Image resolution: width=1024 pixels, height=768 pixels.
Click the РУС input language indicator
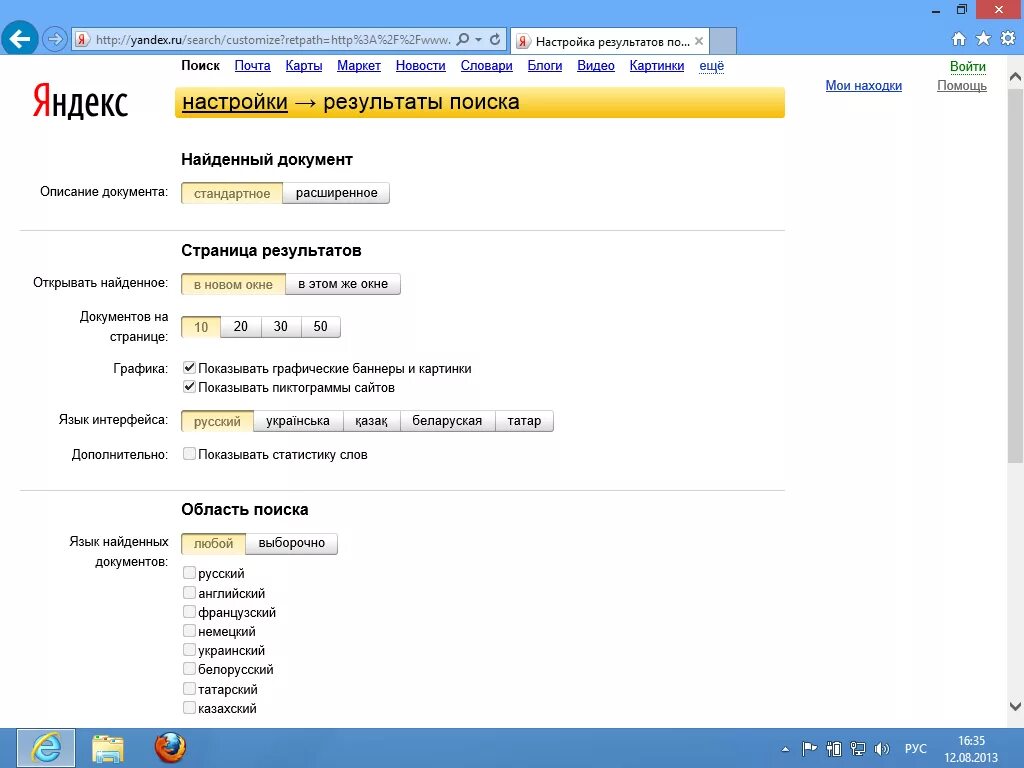pos(916,748)
